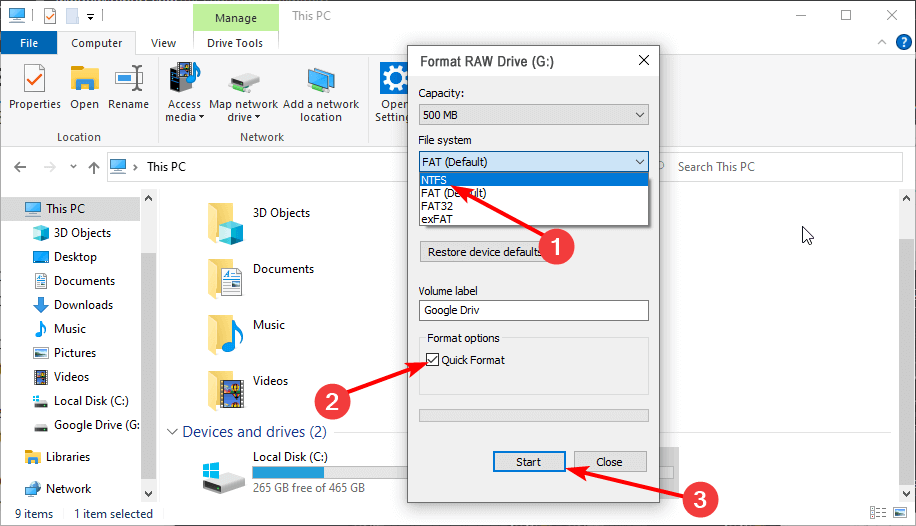916x526 pixels.
Task: Click New folder quick access toolbar icon
Action: click(72, 16)
